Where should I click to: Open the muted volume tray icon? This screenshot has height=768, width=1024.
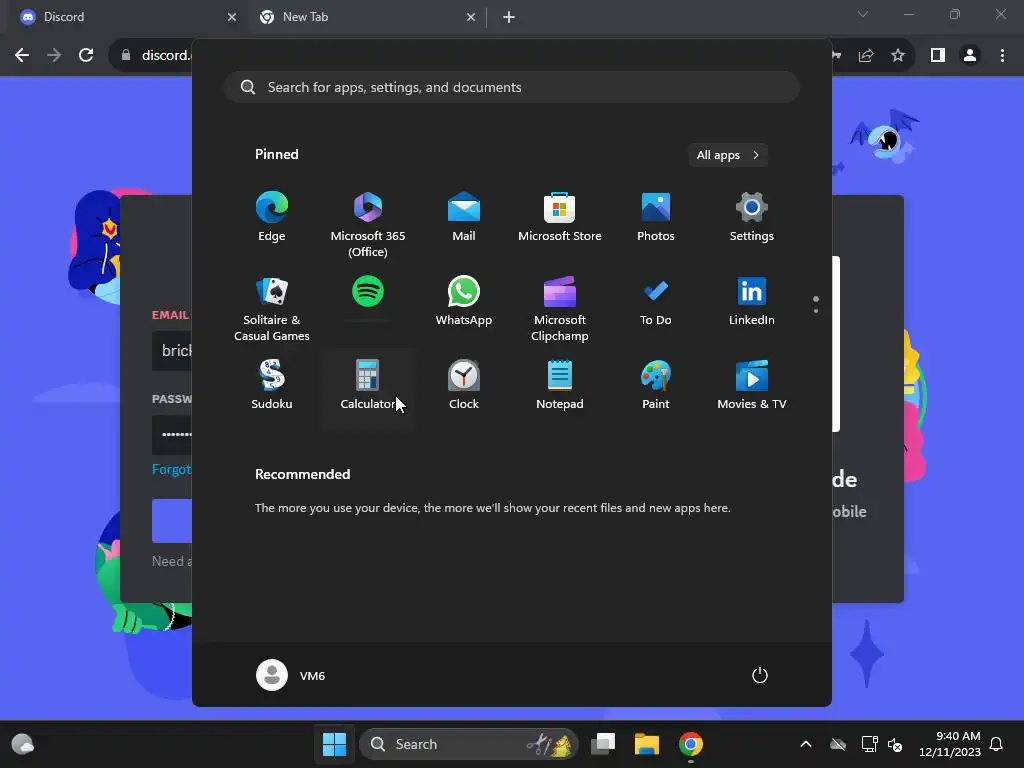pyautogui.click(x=895, y=744)
